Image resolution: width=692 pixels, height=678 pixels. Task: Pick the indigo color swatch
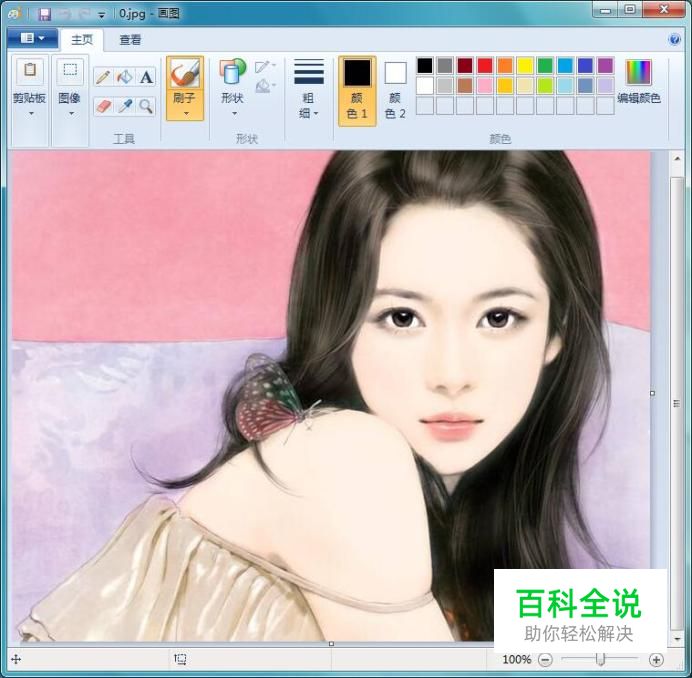coord(586,65)
